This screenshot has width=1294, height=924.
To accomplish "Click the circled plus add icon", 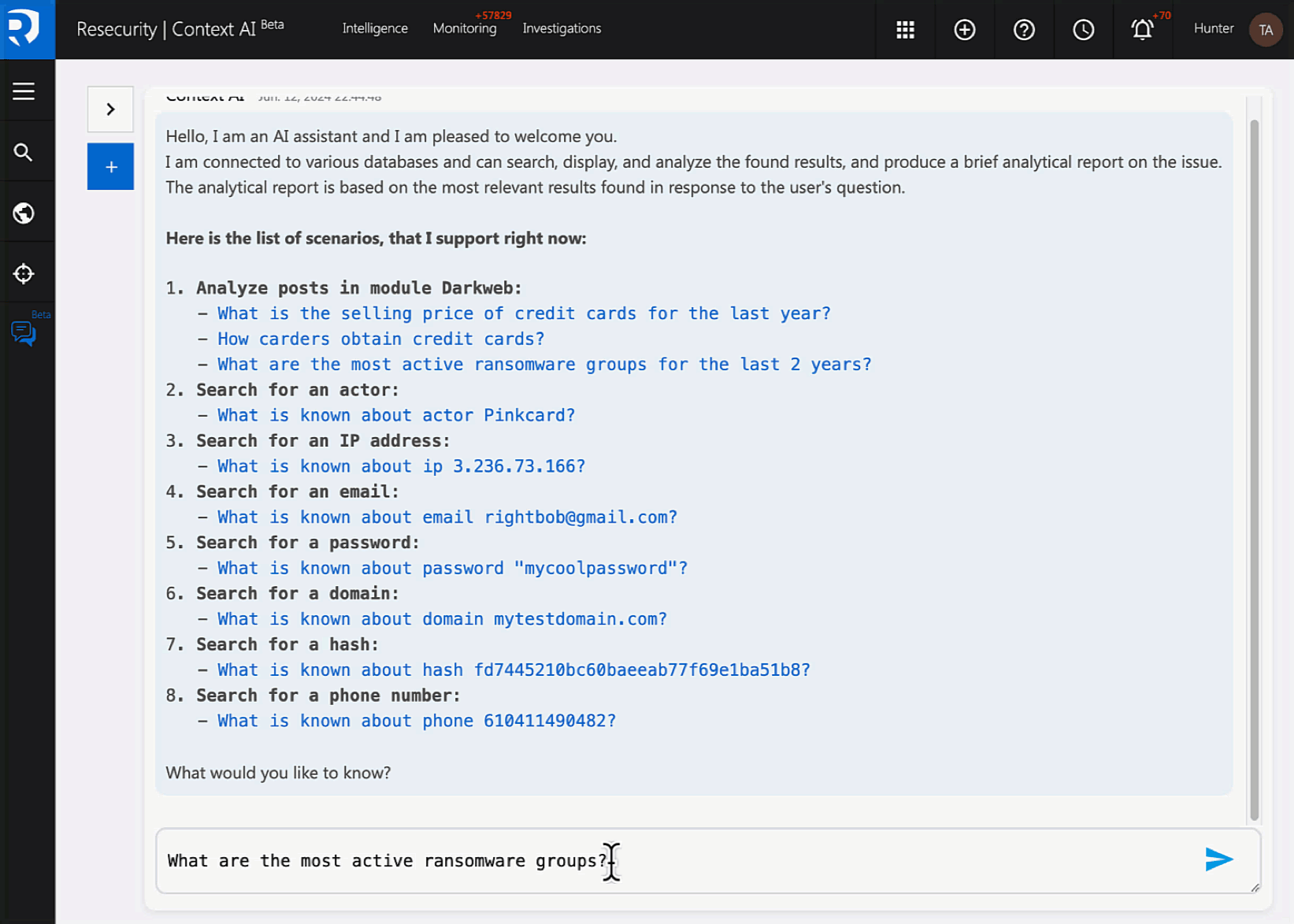I will (964, 29).
